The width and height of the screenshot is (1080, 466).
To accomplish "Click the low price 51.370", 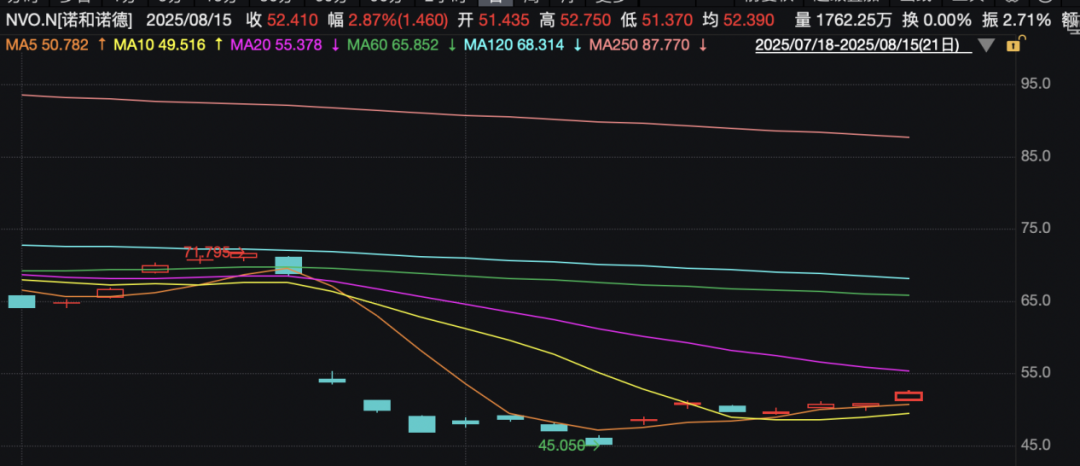I will click(x=667, y=20).
